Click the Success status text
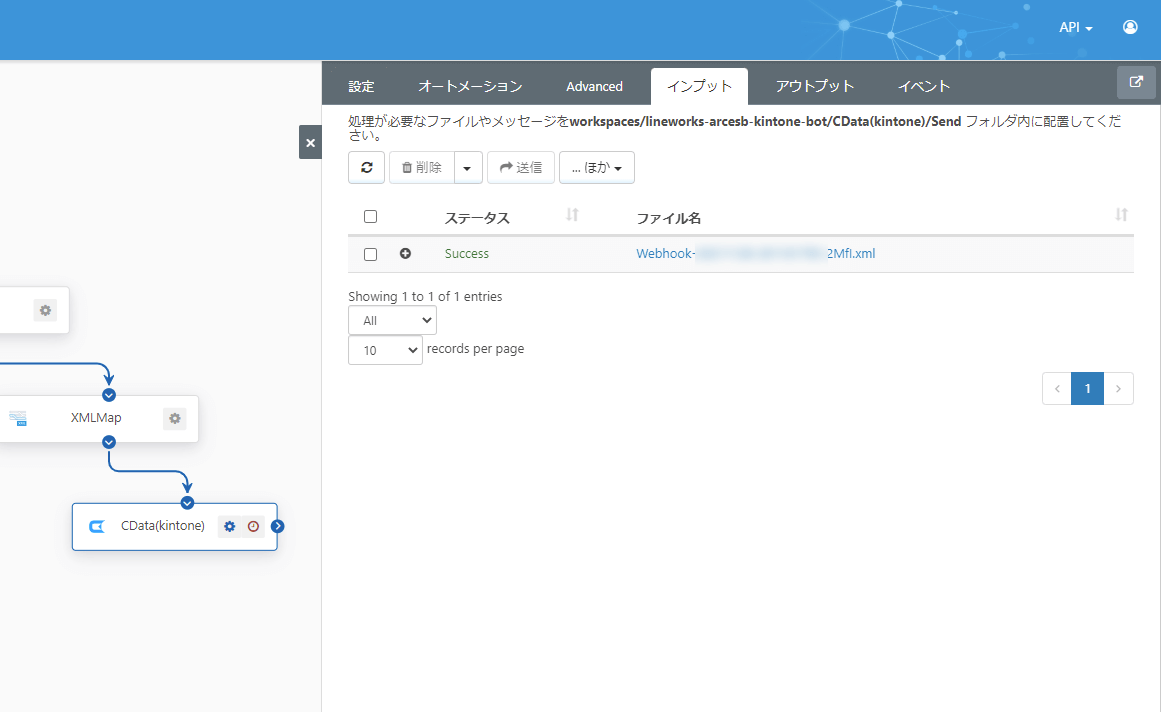The image size is (1161, 712). (466, 253)
